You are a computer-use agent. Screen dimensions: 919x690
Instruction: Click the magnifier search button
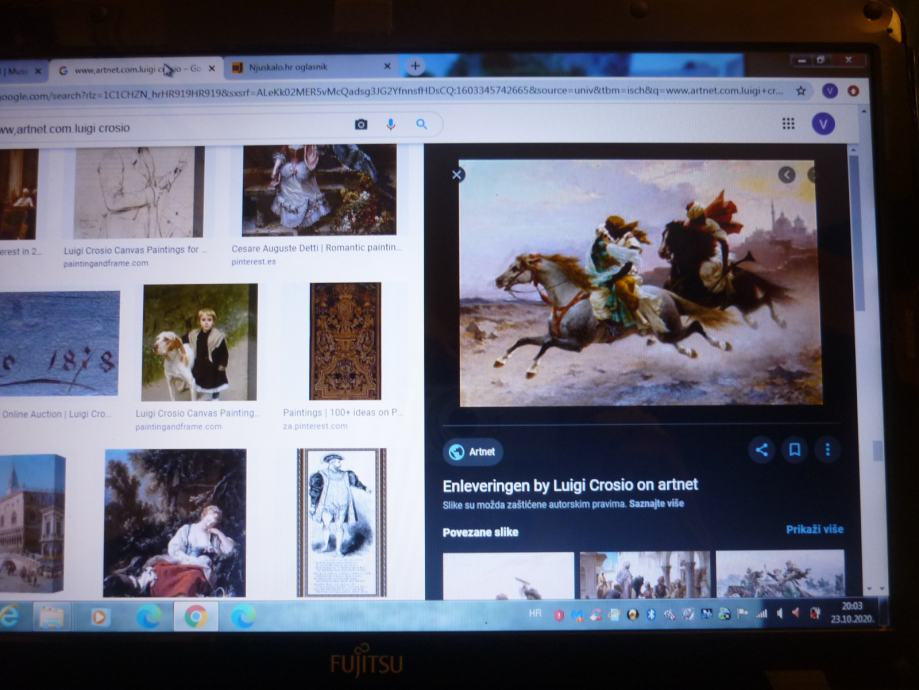click(x=422, y=125)
